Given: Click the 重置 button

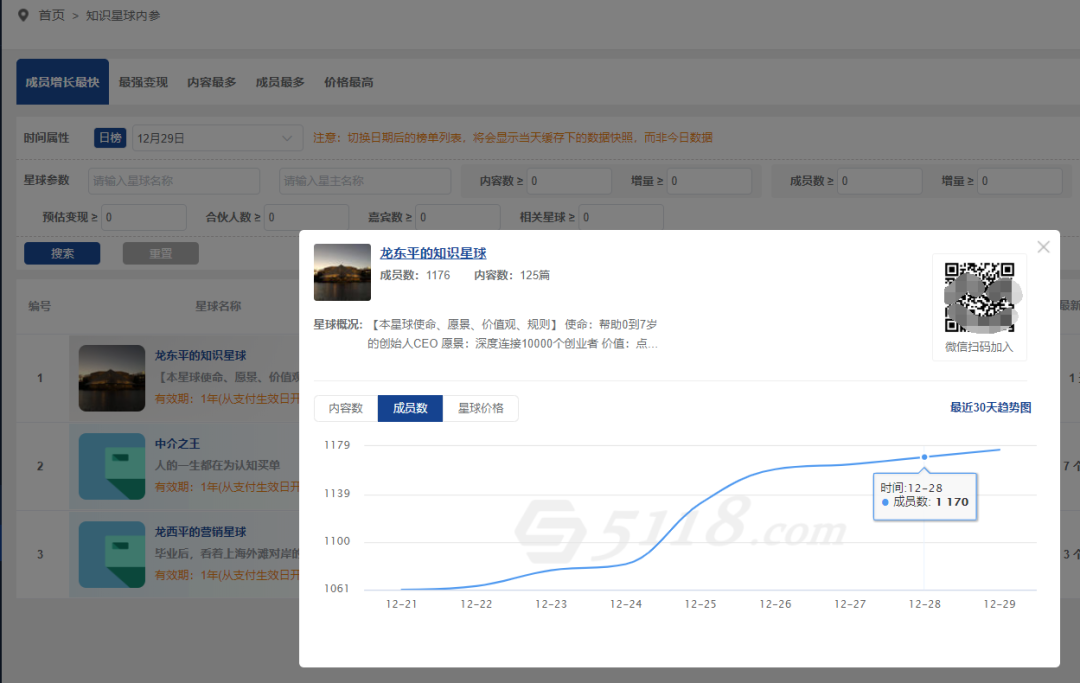Looking at the screenshot, I should [x=160, y=253].
